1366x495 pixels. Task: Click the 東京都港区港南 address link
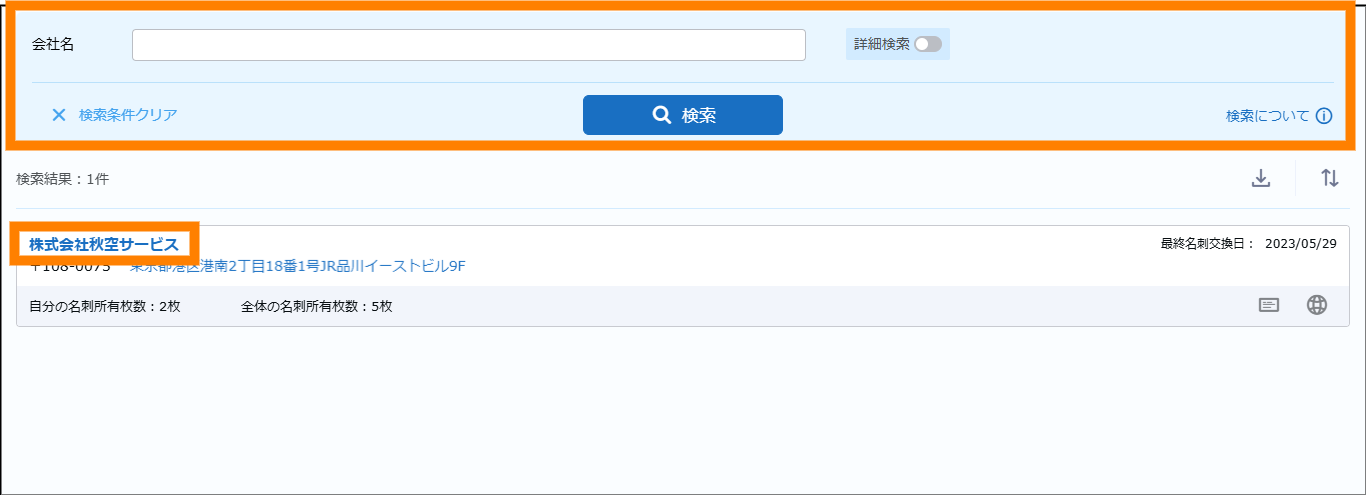(298, 266)
